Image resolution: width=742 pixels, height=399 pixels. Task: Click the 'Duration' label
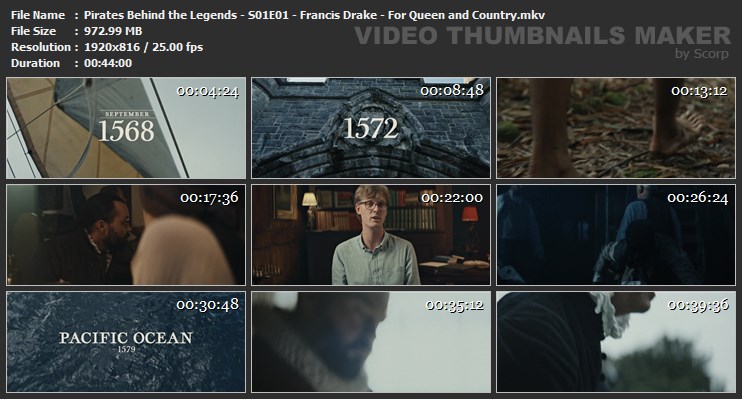click(x=35, y=63)
